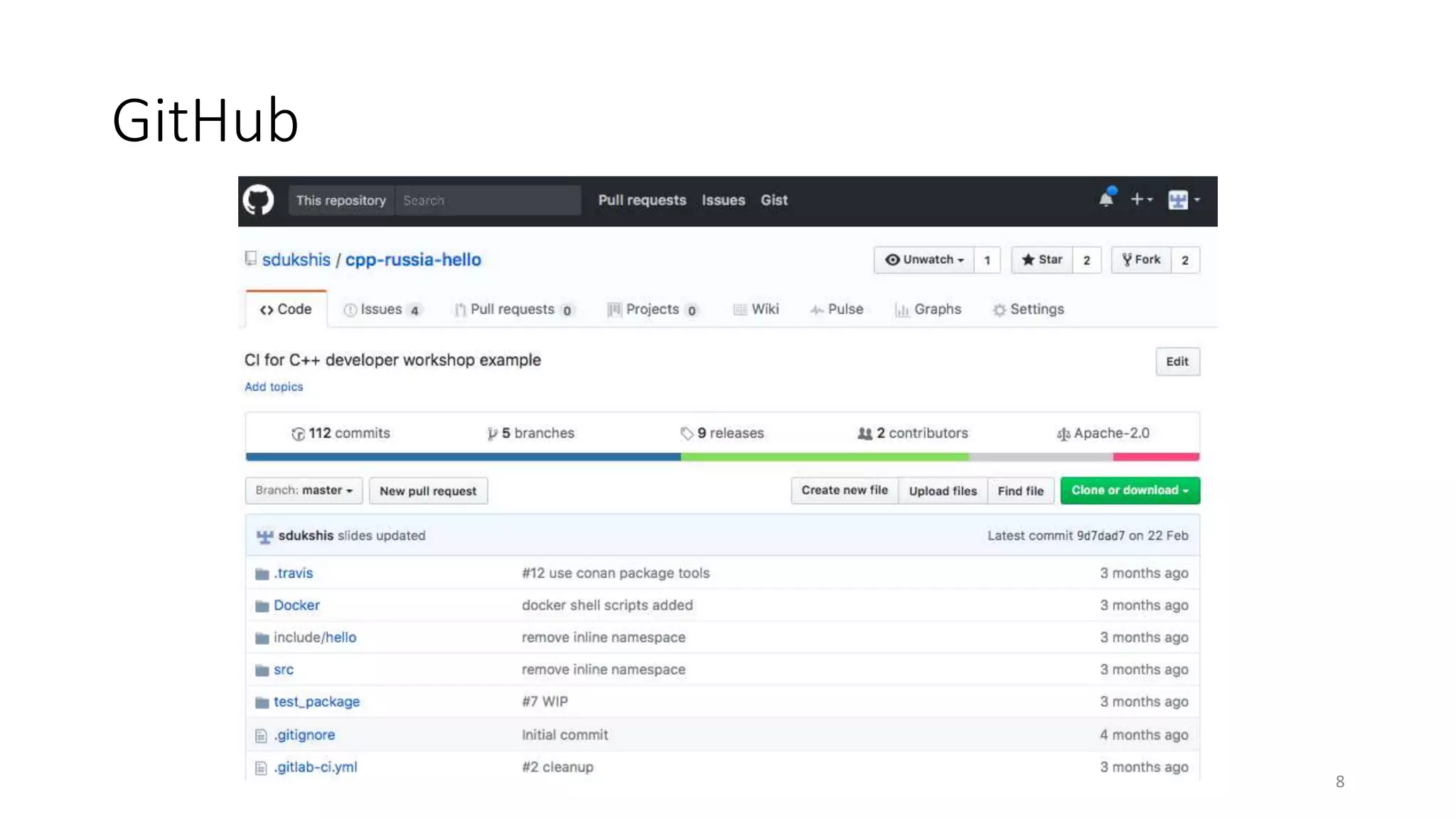The height and width of the screenshot is (819, 1456).
Task: Star the repository
Action: click(1042, 260)
